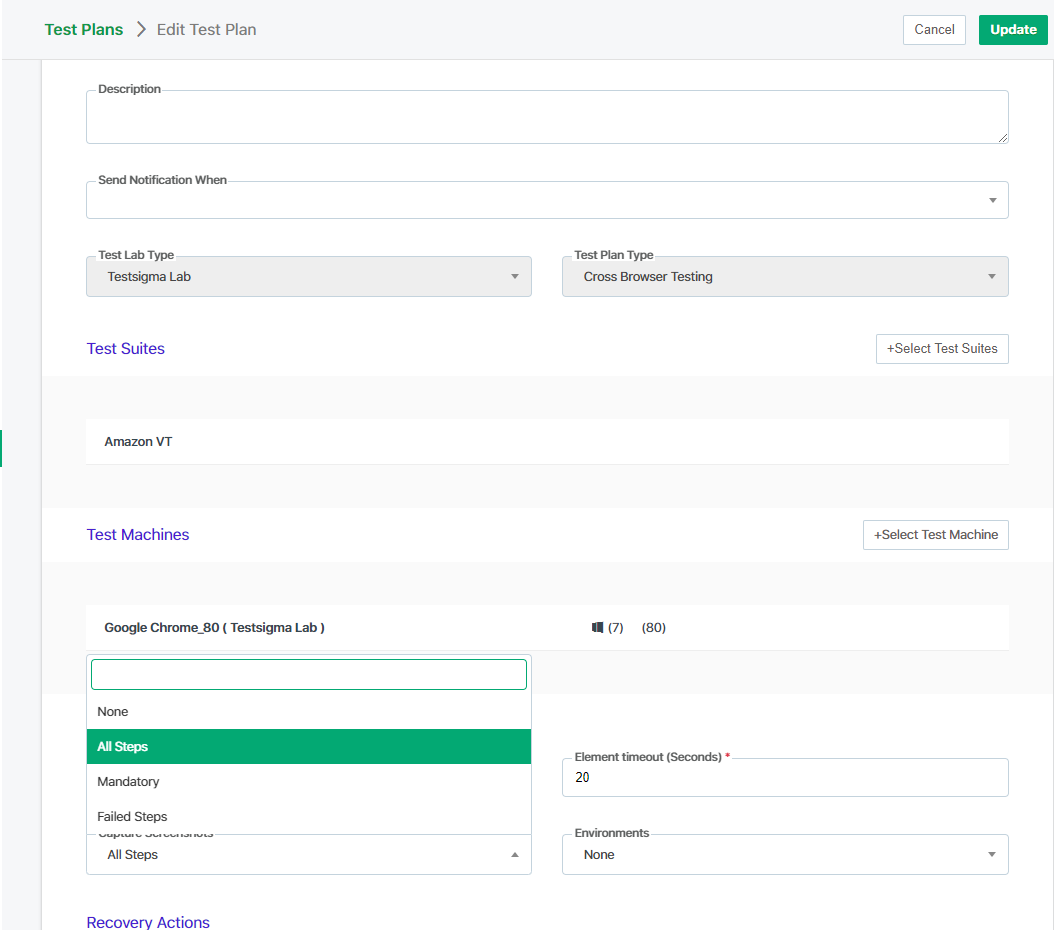Choose Mandatory from screenshot options
1054x930 pixels.
[x=309, y=781]
